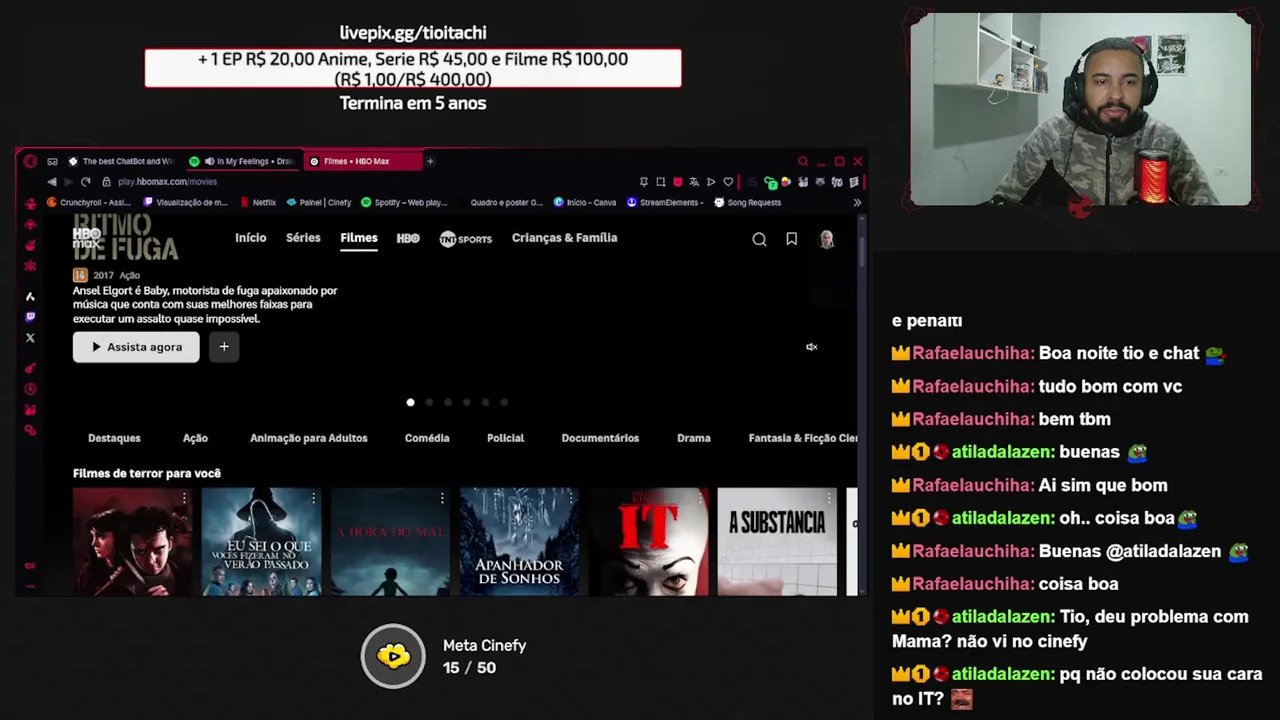Screen dimensions: 1280x720
Task: Open the X (Twitter) sidebar icon
Action: (30, 338)
